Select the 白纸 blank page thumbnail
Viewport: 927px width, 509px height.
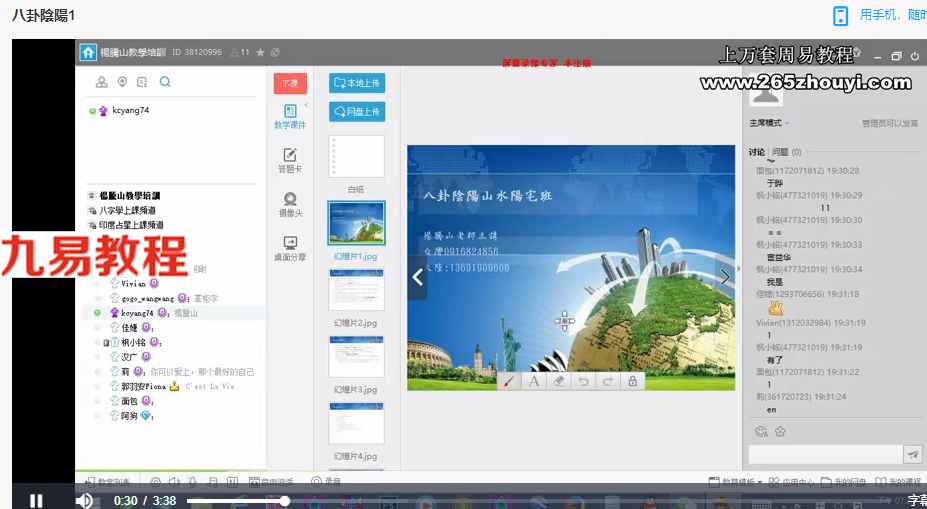(x=356, y=157)
